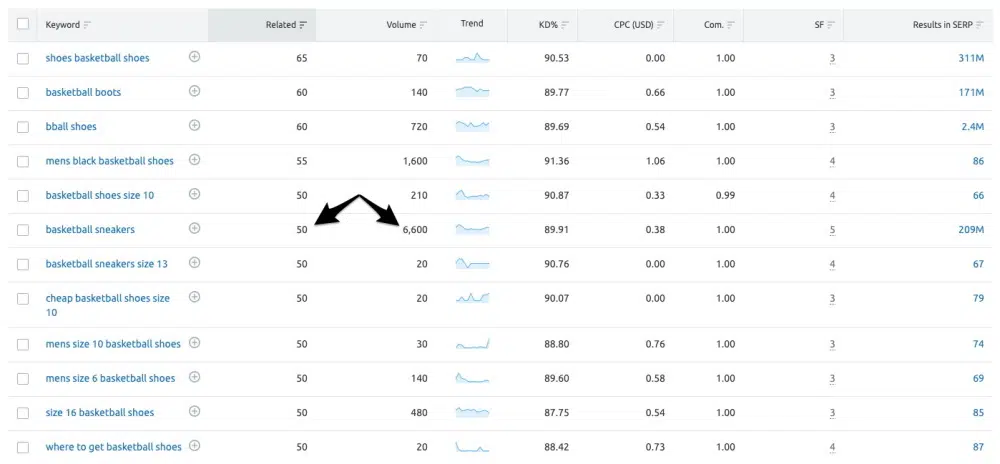
Task: Add 'mens size 10 basketball shoes' via plus icon
Action: (195, 343)
